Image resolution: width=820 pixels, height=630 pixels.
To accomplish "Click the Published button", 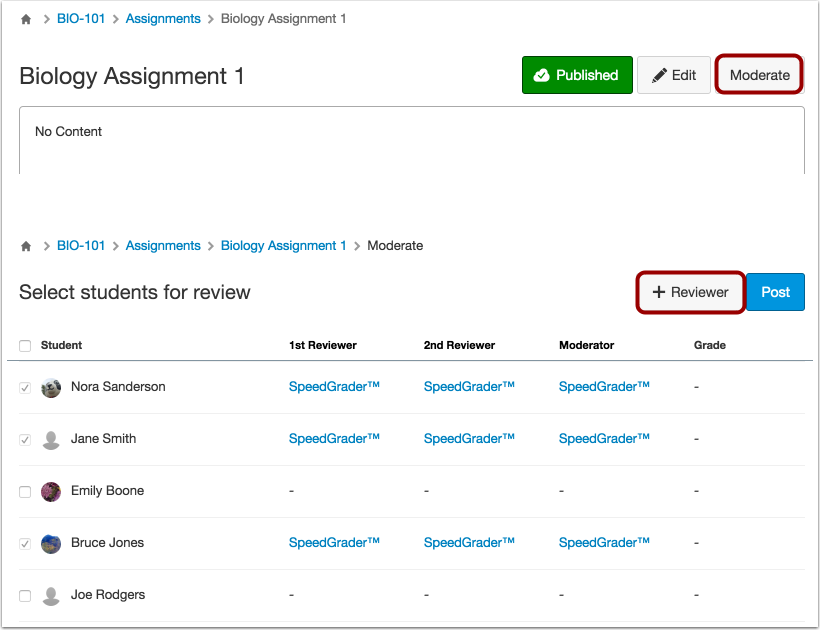I will pyautogui.click(x=577, y=75).
